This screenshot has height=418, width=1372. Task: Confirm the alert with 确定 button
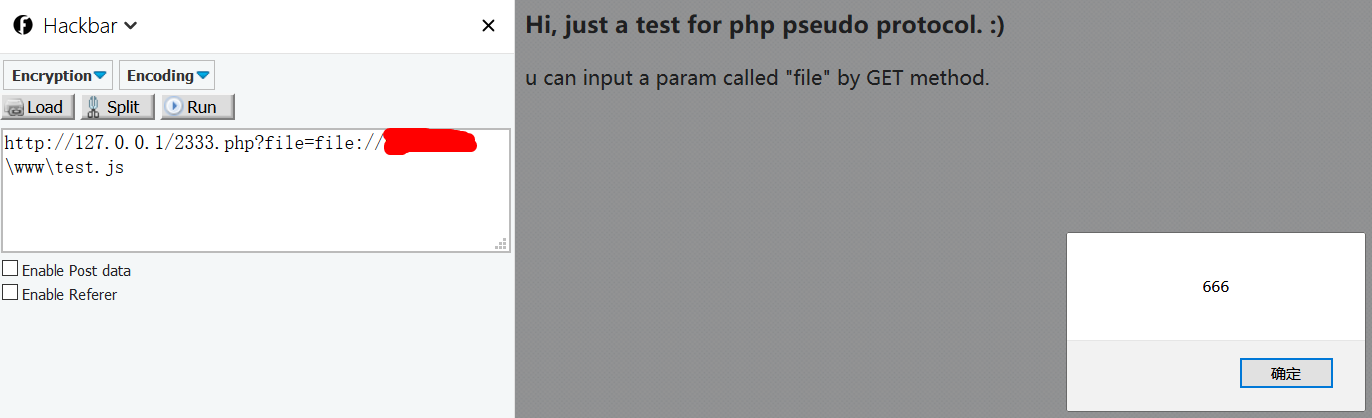point(1286,374)
